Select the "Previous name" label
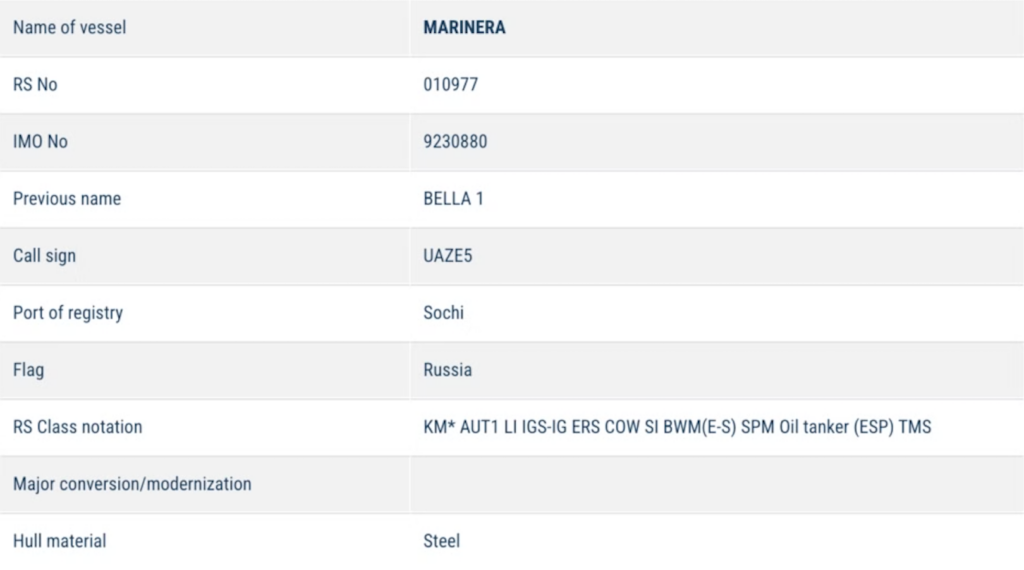The width and height of the screenshot is (1024, 570). click(x=66, y=199)
